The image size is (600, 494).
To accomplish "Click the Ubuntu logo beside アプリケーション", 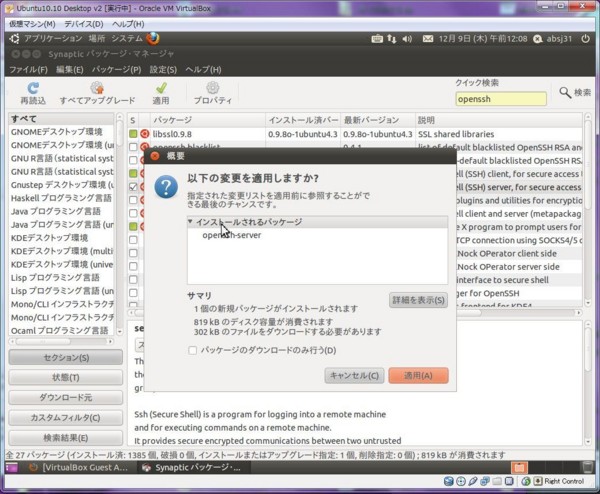I will click(x=14, y=39).
